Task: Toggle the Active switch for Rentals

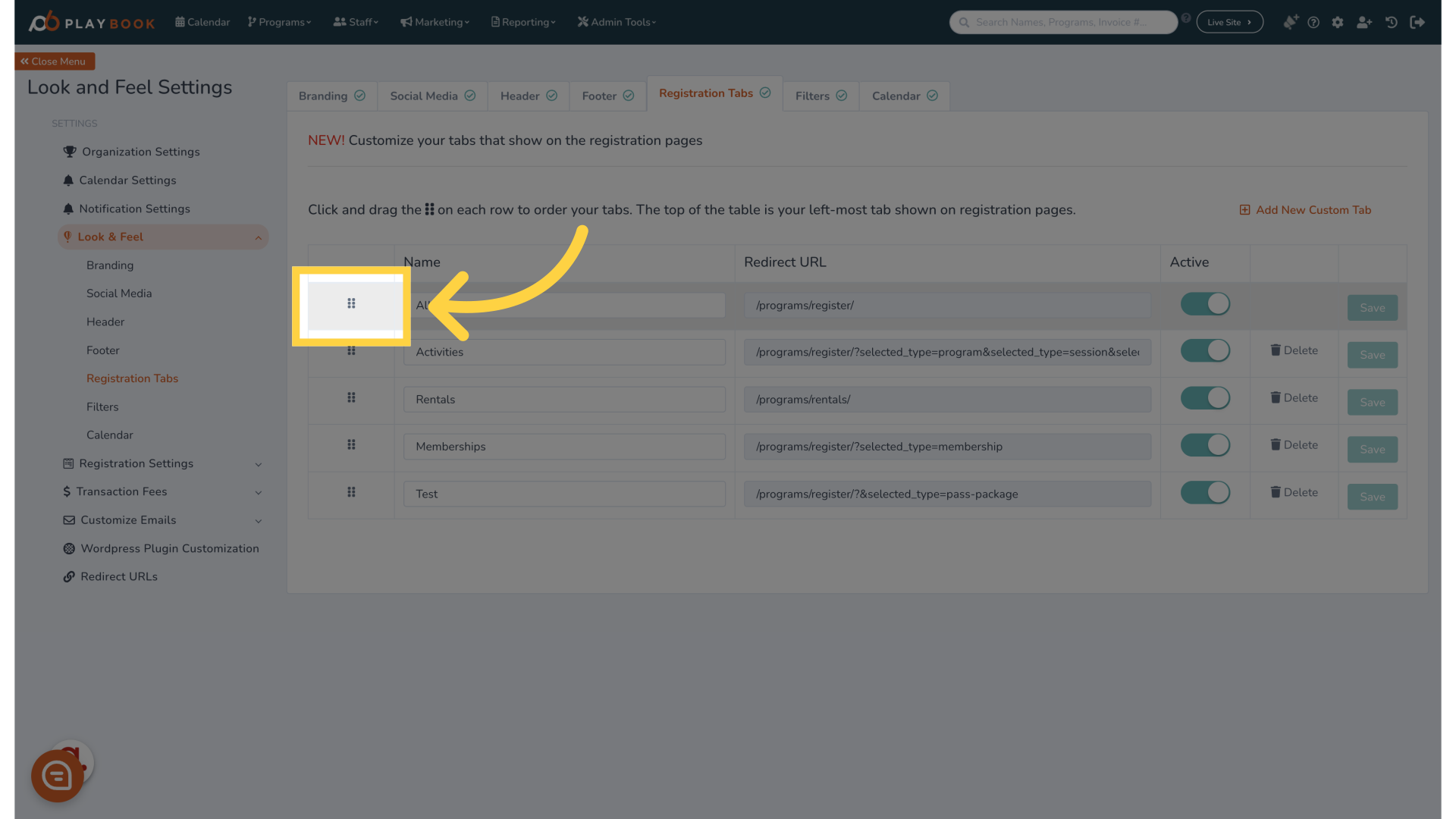Action: tap(1205, 397)
